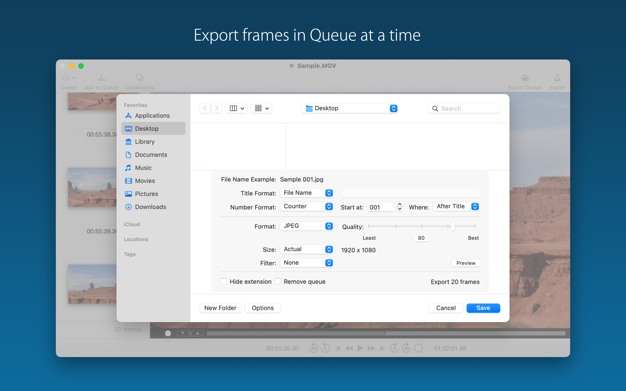This screenshot has height=391, width=626.
Task: Click the Add to Queue icon
Action: (x=101, y=78)
